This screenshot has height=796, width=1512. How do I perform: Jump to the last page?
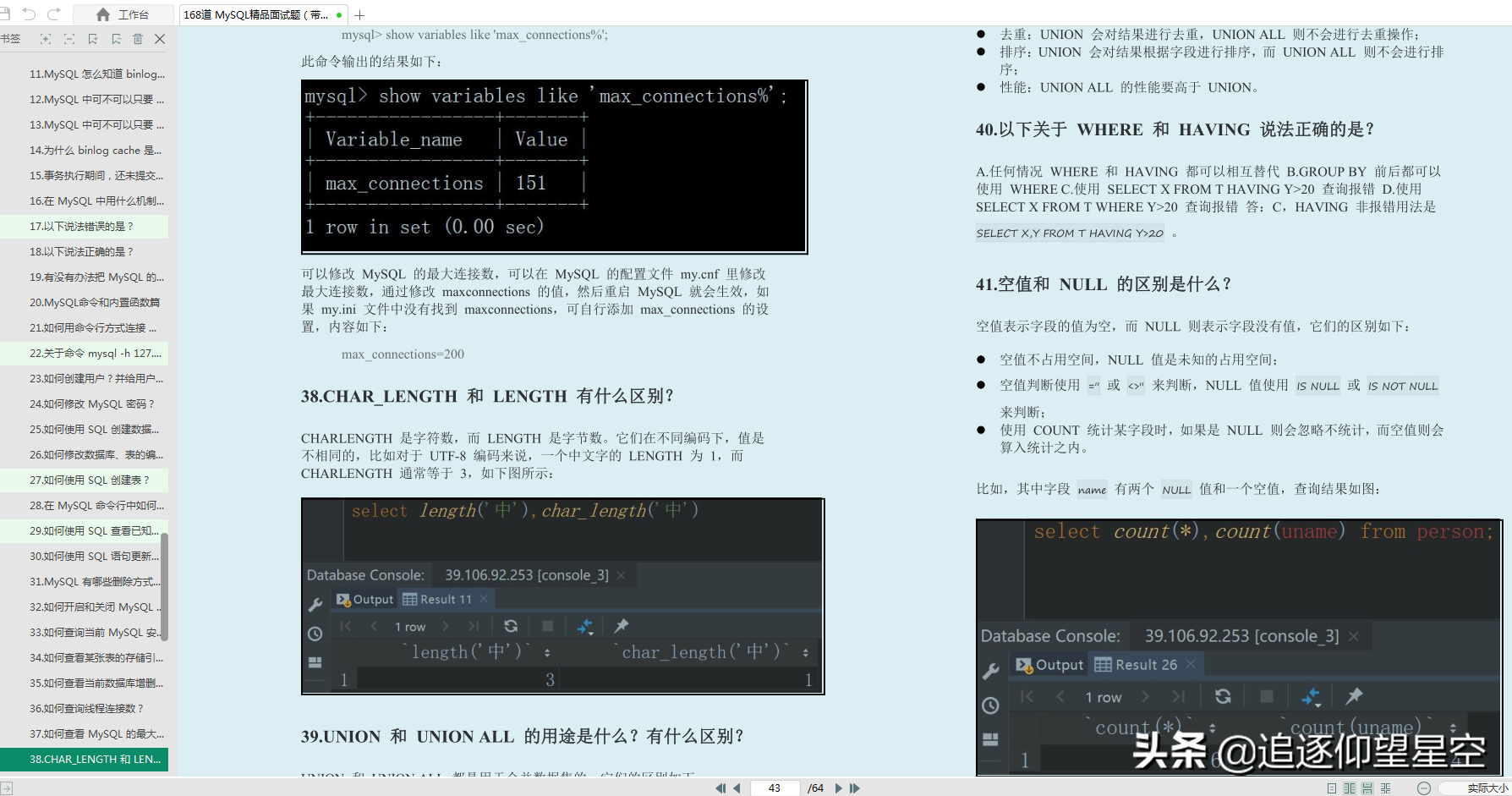[x=855, y=788]
